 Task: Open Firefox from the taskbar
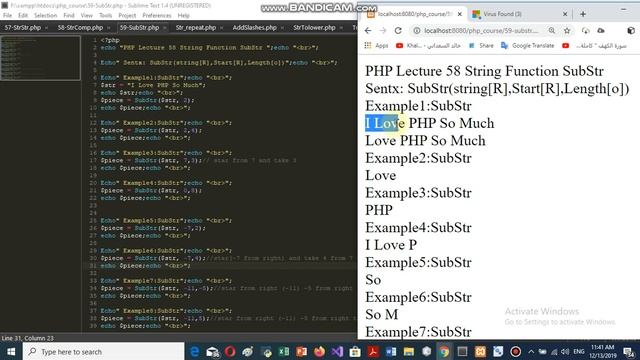coord(319,351)
